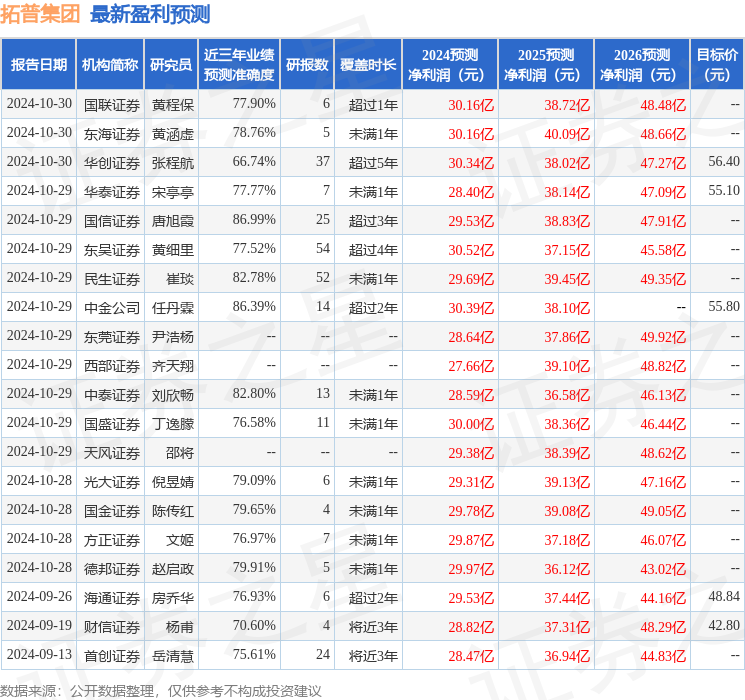
Task: Click the 2025预测净利润 header
Action: pyautogui.click(x=546, y=64)
